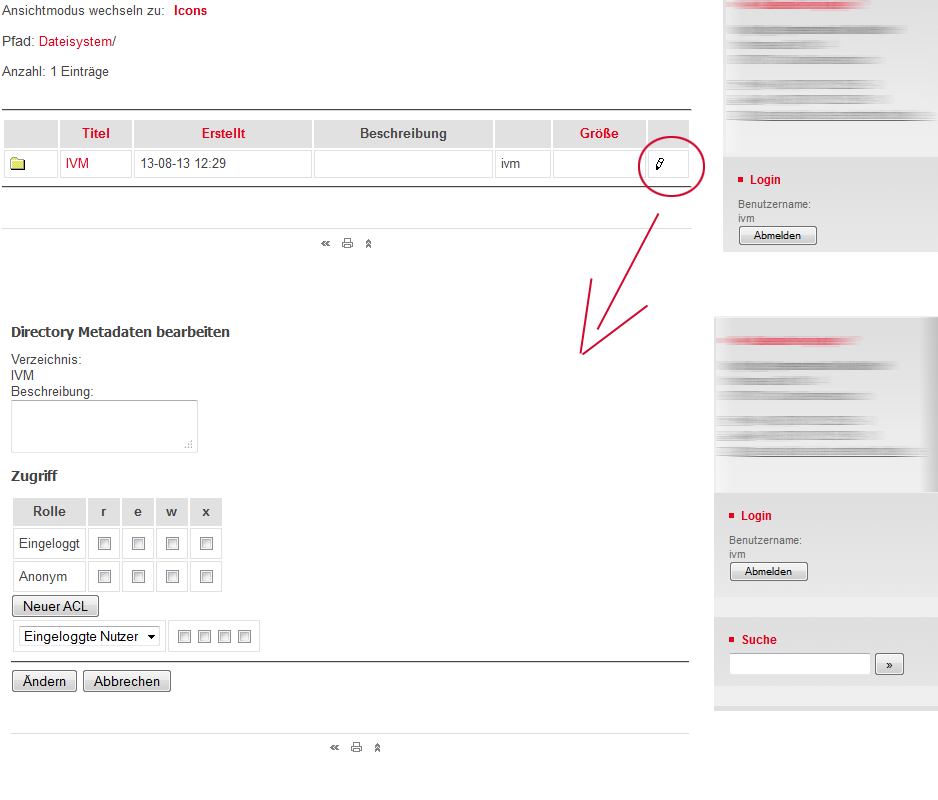
Task: Click the scroll-to-top arrow below the file table
Action: [368, 243]
